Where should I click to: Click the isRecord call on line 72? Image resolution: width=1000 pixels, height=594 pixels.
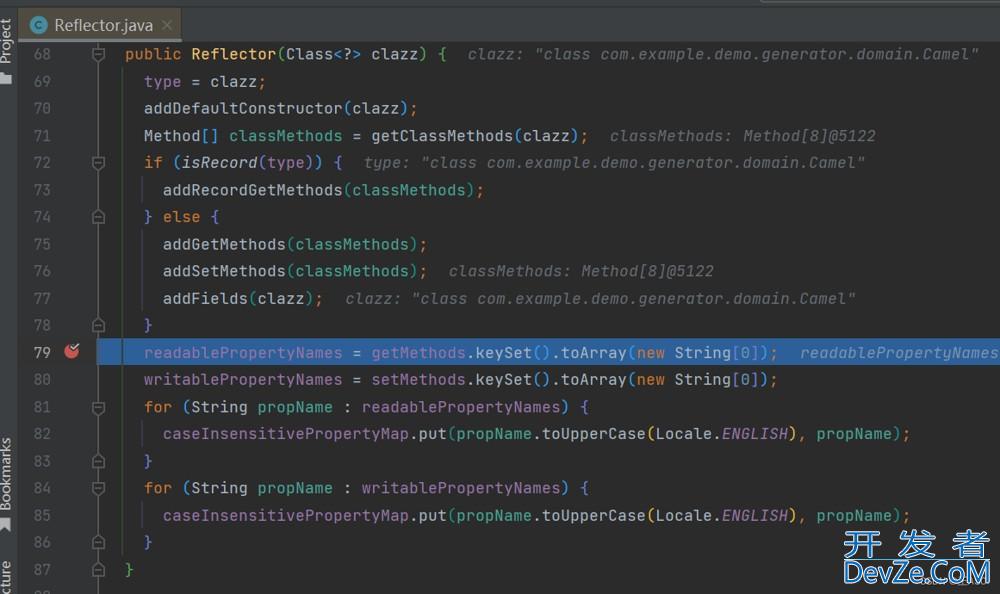coord(219,163)
